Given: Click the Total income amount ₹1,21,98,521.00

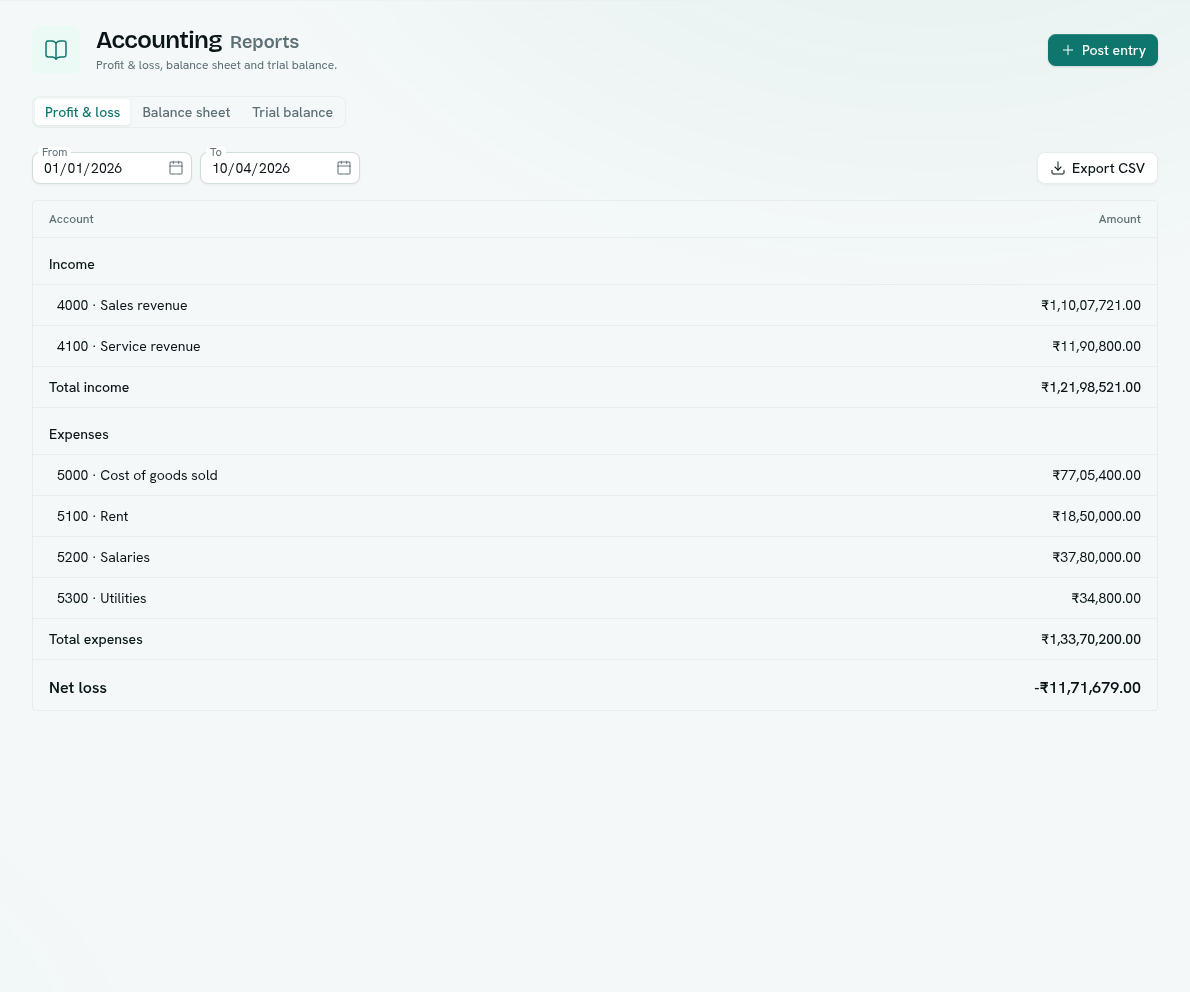Looking at the screenshot, I should click(1091, 387).
